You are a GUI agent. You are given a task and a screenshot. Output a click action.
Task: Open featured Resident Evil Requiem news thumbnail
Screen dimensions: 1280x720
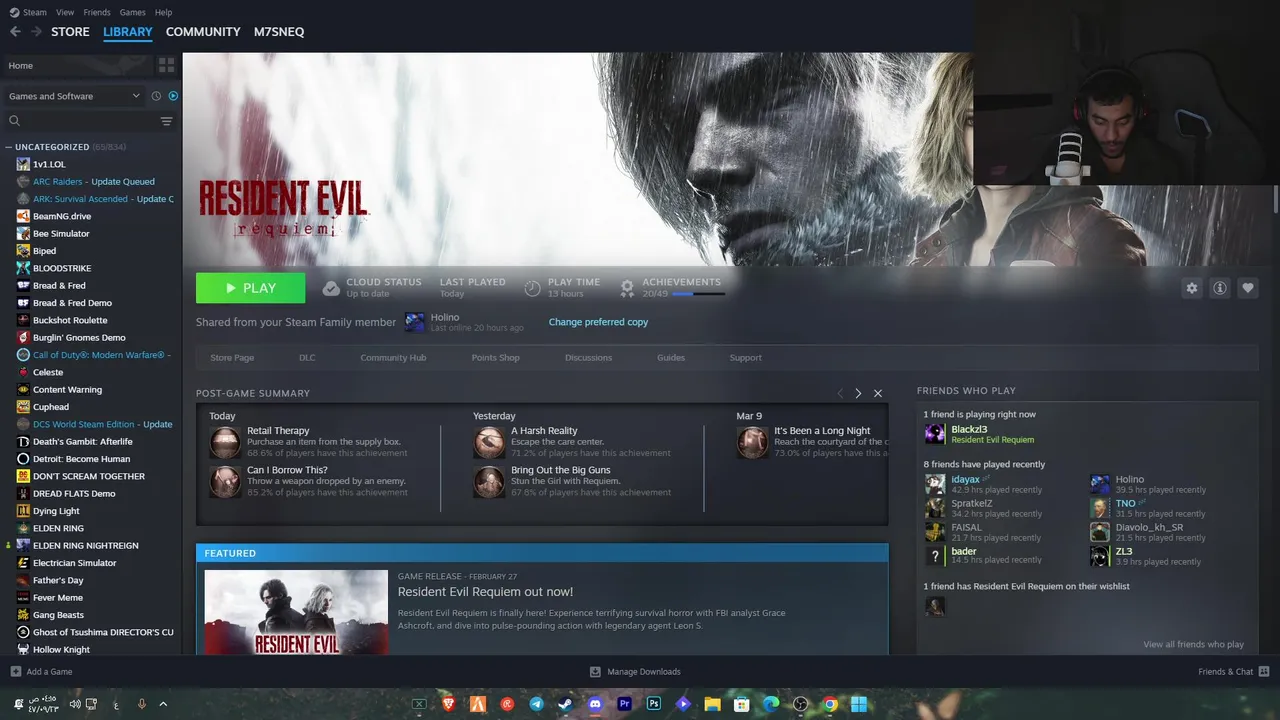click(x=296, y=612)
